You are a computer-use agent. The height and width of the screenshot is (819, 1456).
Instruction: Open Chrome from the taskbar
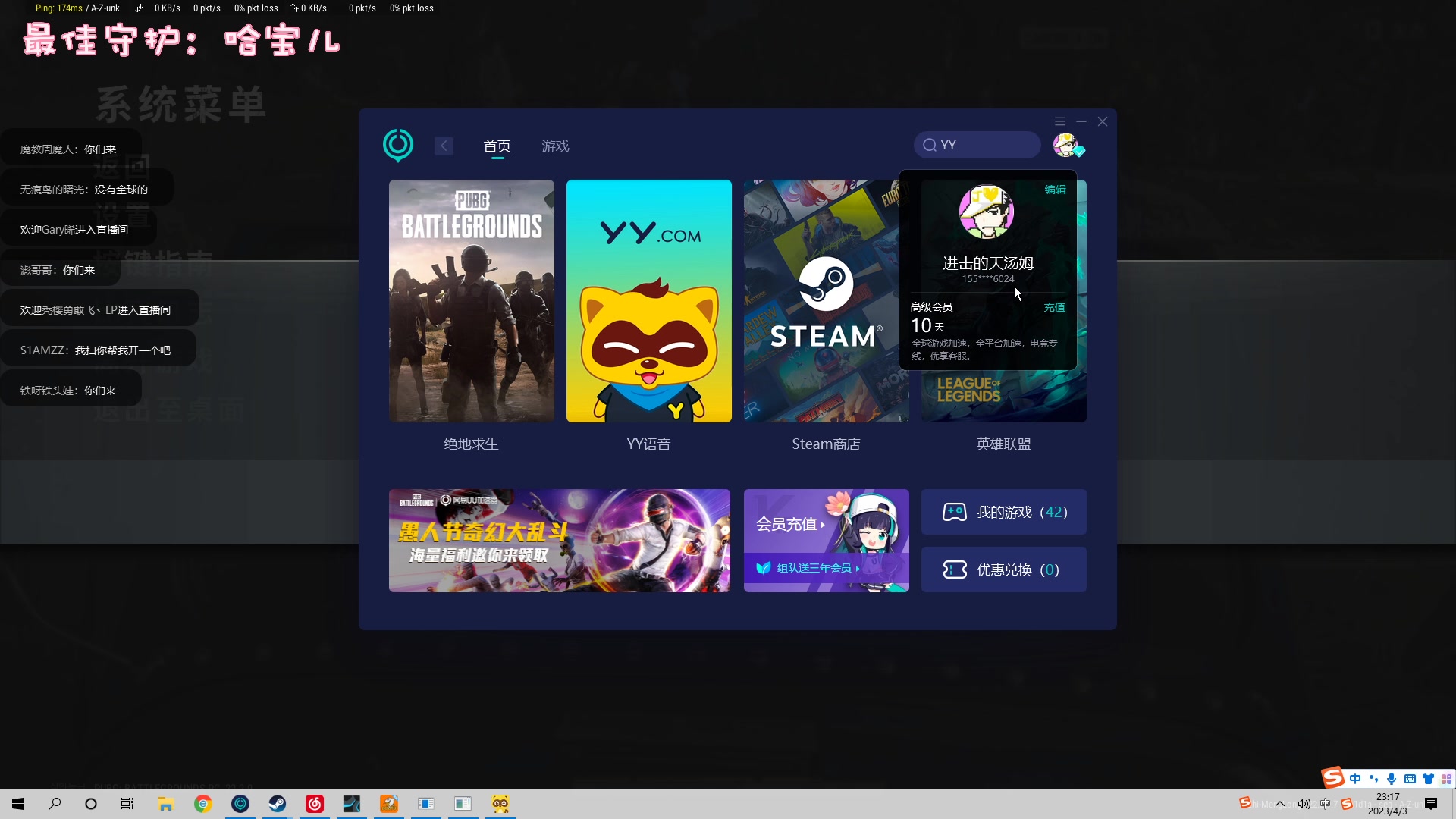[x=203, y=804]
